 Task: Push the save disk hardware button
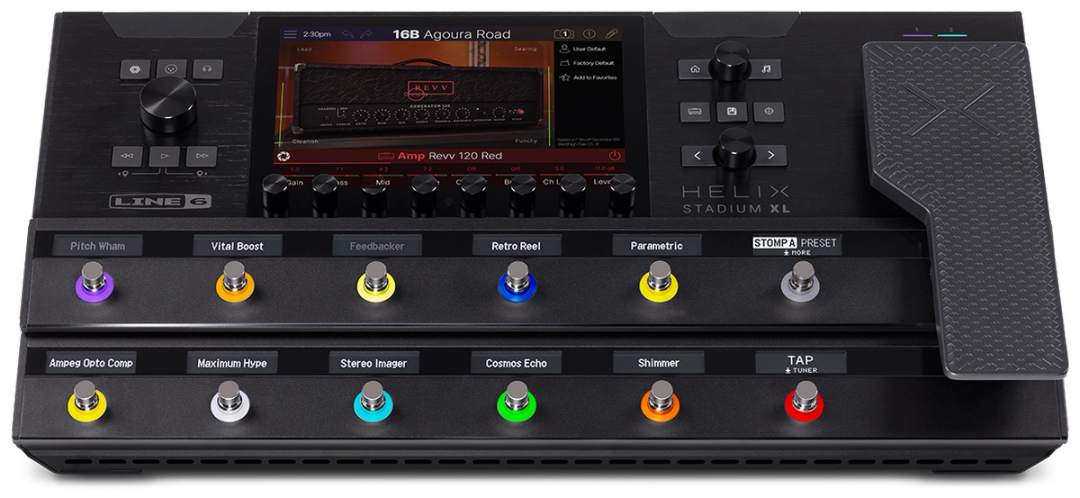pos(731,112)
